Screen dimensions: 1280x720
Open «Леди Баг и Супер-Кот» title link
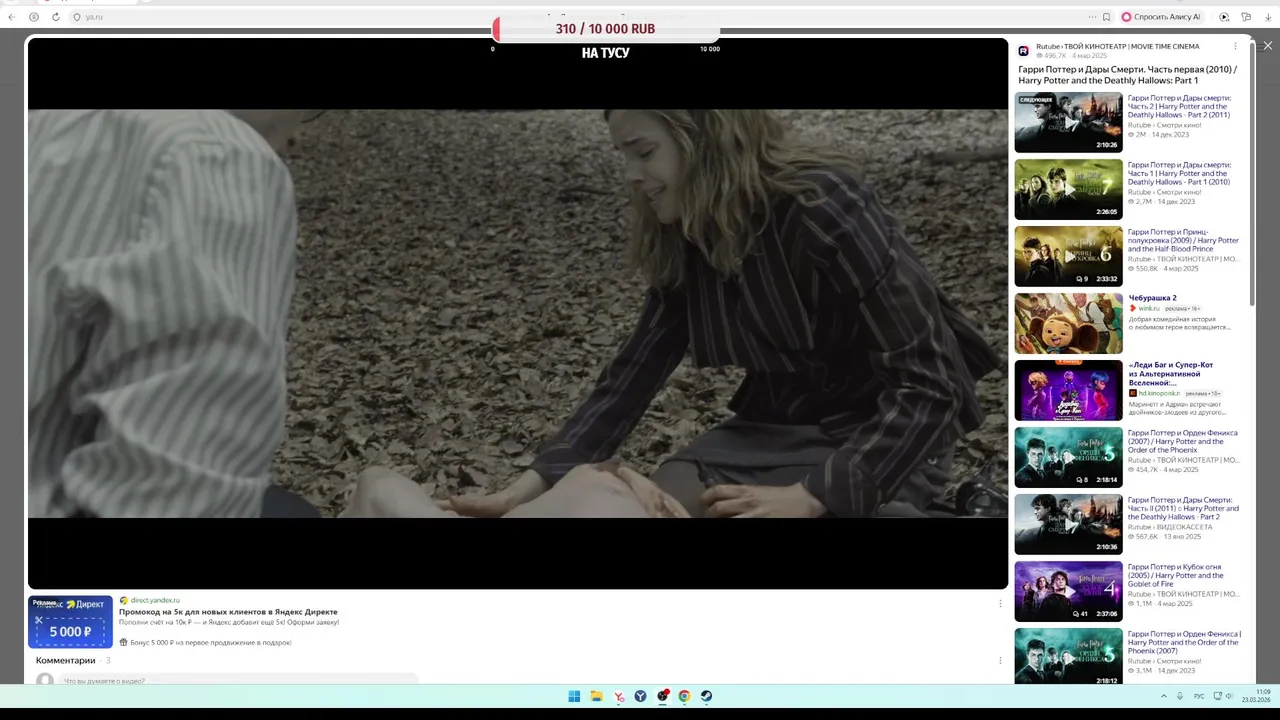click(1171, 374)
